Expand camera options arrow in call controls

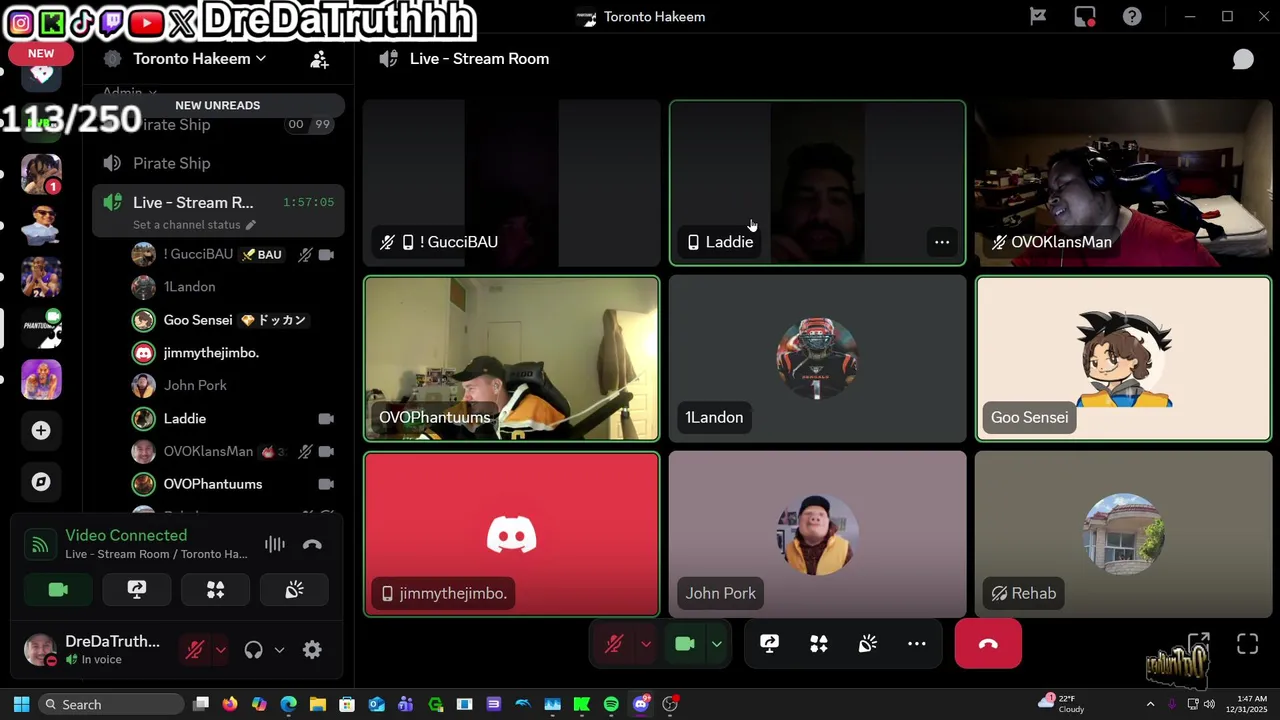point(716,644)
